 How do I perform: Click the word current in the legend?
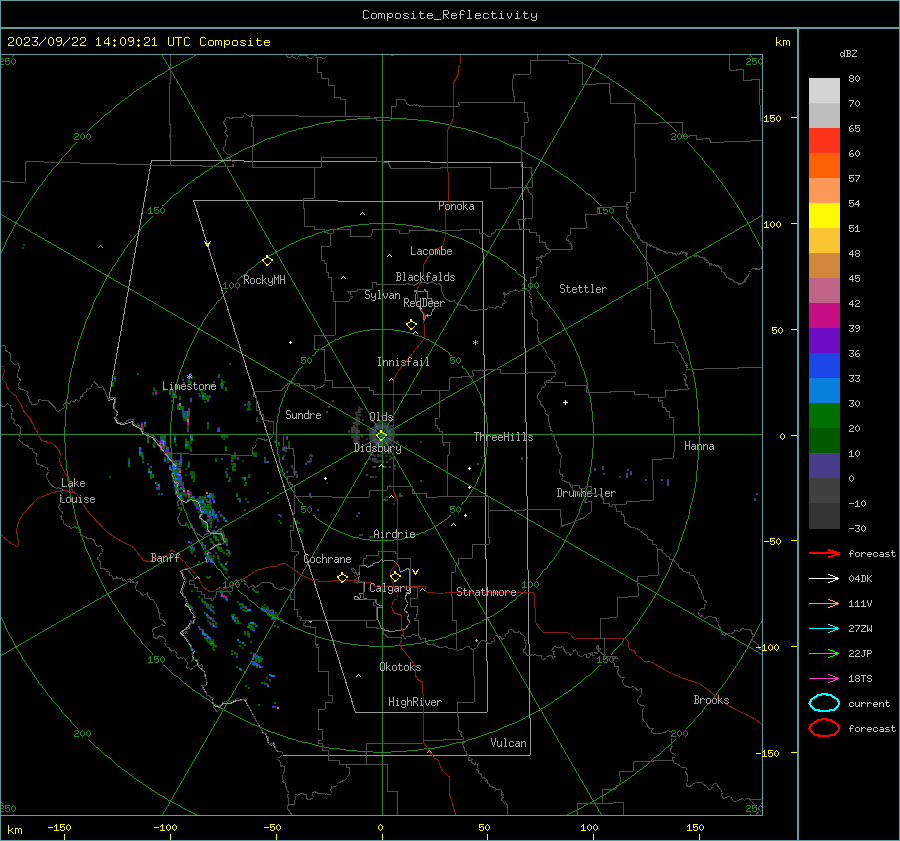[869, 703]
